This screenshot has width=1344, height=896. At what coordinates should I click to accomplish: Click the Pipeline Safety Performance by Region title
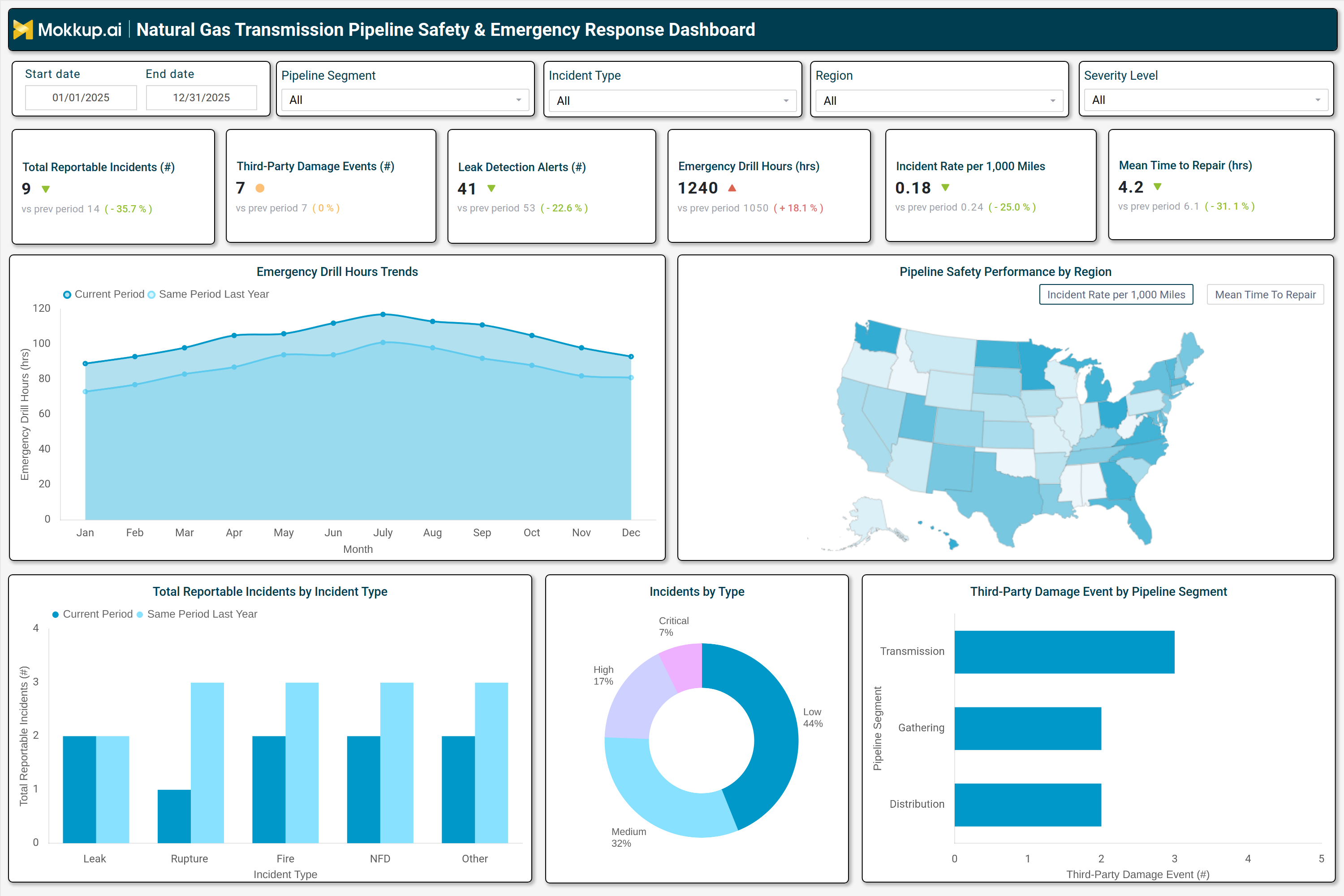(x=1005, y=272)
